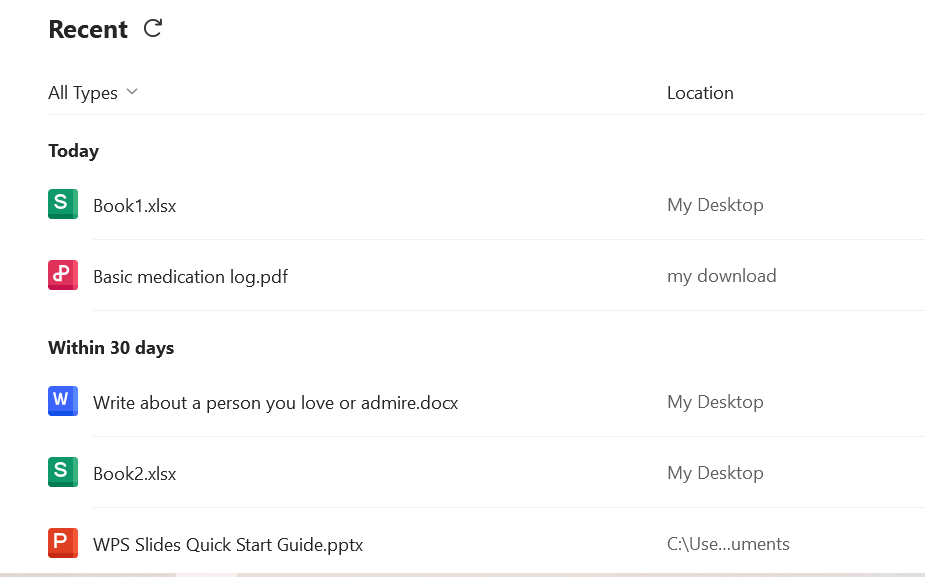Viewport: 925px width, 577px height.
Task: Open Basic medication log.pdf
Action: tap(190, 277)
